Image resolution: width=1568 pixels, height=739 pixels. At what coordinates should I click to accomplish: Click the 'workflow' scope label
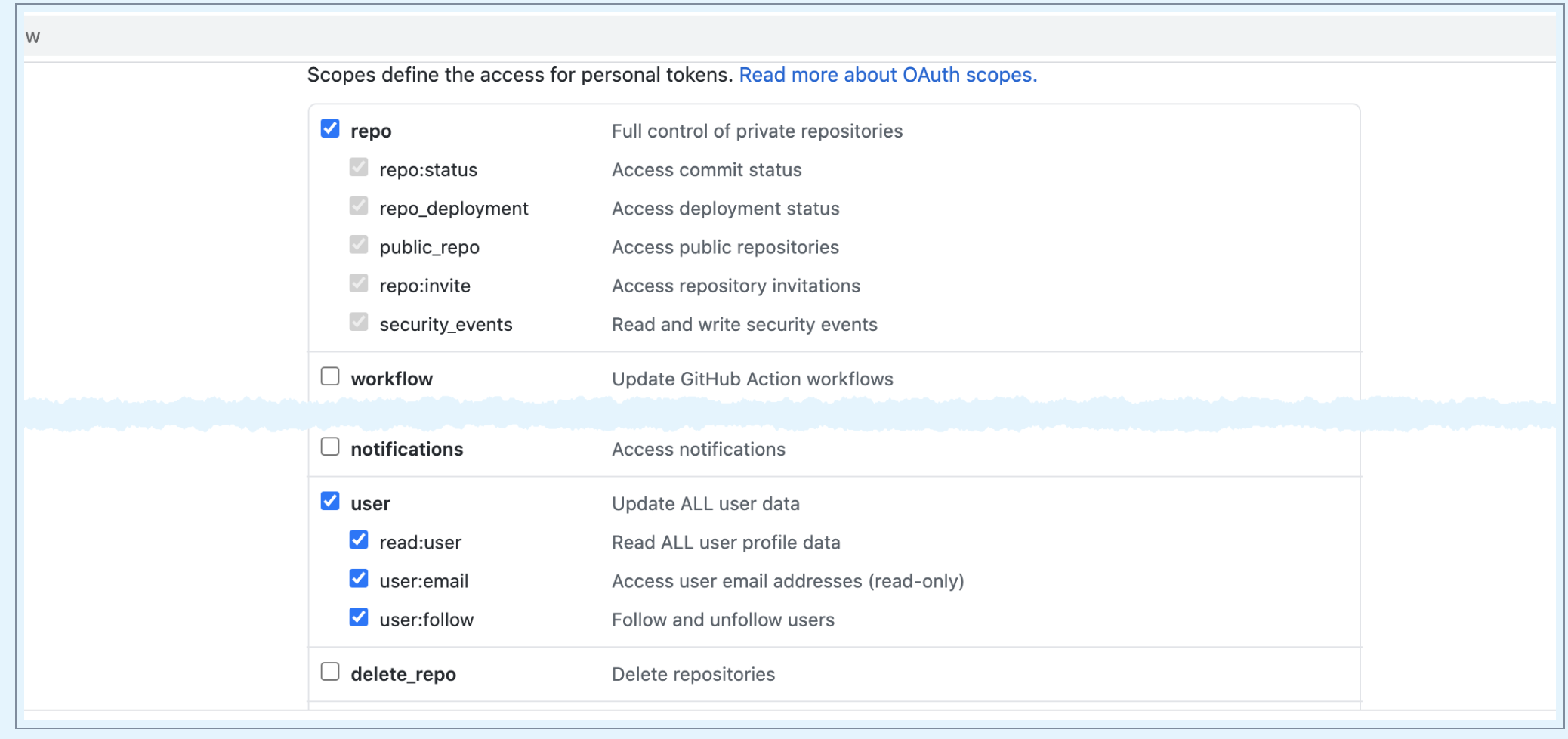point(391,379)
